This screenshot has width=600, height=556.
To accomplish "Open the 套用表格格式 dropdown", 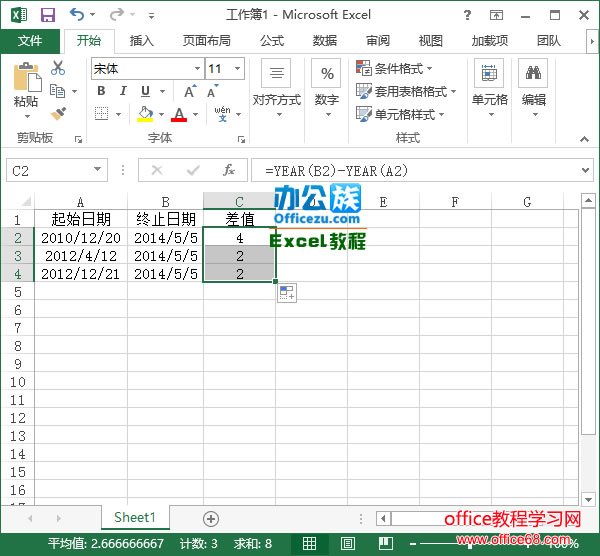I will click(406, 91).
